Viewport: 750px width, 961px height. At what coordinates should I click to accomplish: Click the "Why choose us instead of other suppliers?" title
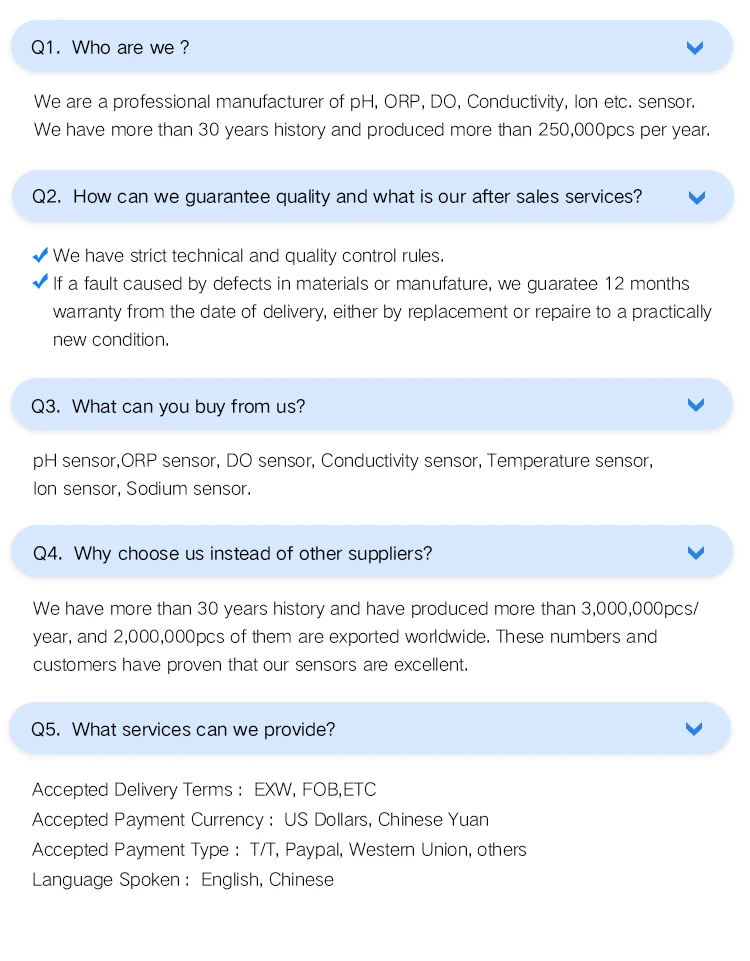(x=252, y=553)
